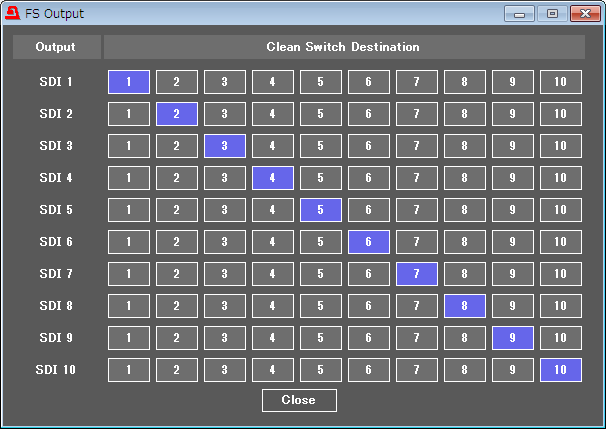Set SDI 3 destination to 8

(x=464, y=146)
